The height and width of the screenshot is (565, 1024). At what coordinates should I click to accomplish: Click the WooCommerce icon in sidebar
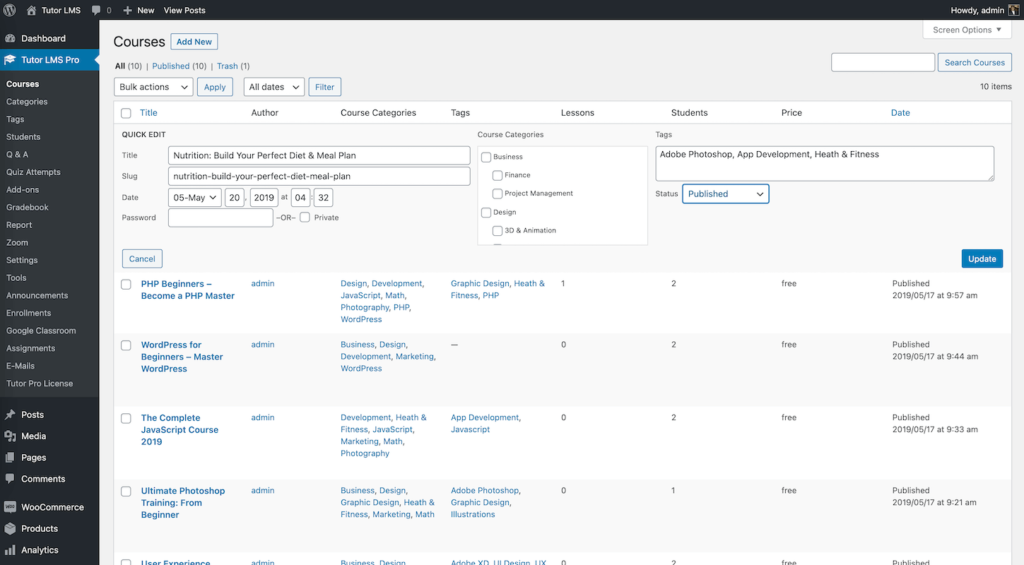tap(10, 507)
